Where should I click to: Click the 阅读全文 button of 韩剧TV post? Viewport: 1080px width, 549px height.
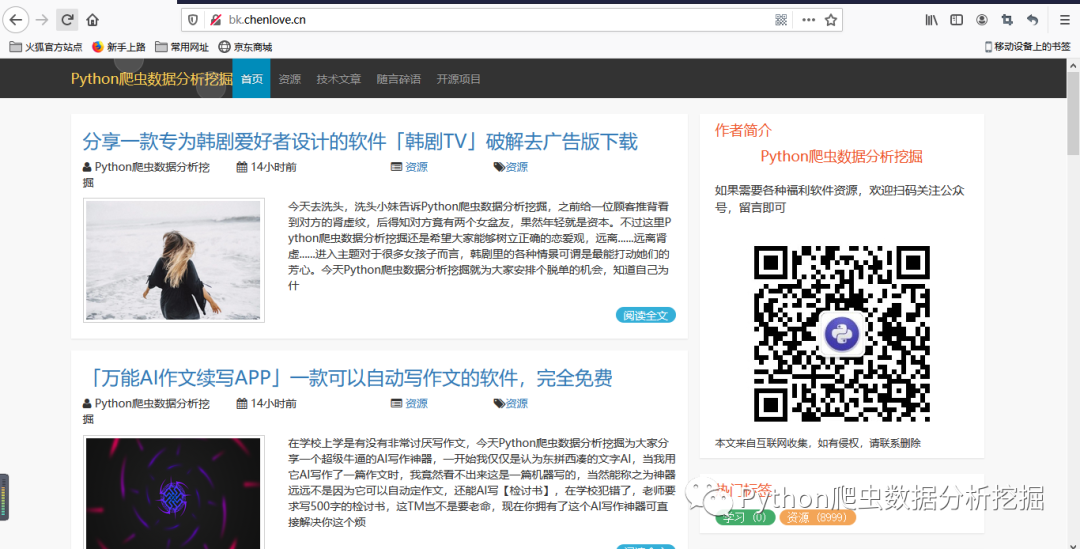(x=645, y=315)
